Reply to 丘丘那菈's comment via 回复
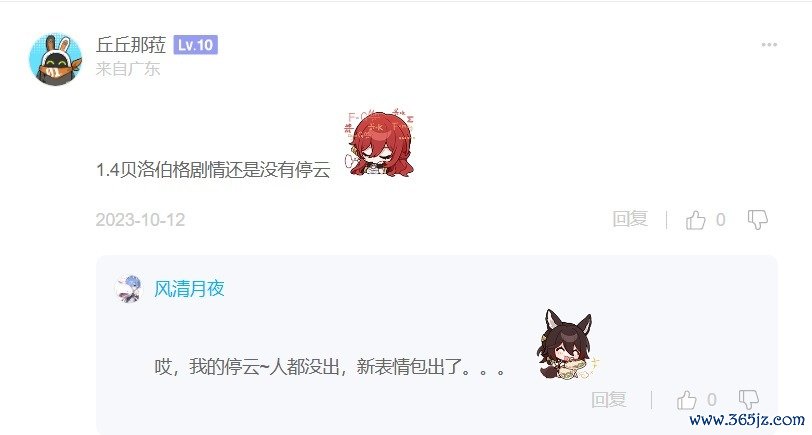Viewport: 812px width, 435px height. pyautogui.click(x=630, y=219)
